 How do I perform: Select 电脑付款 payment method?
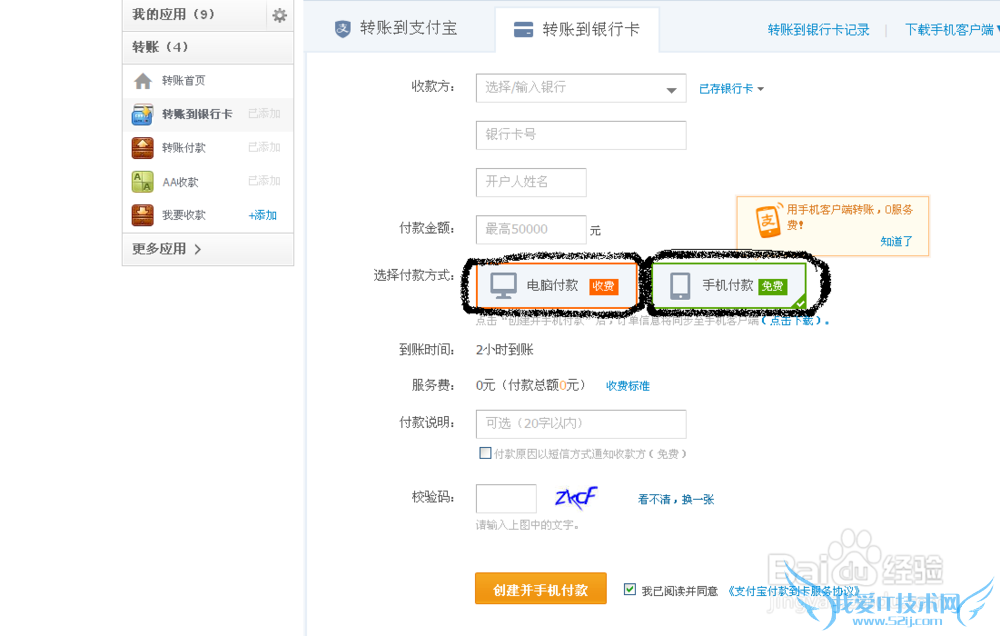[557, 286]
